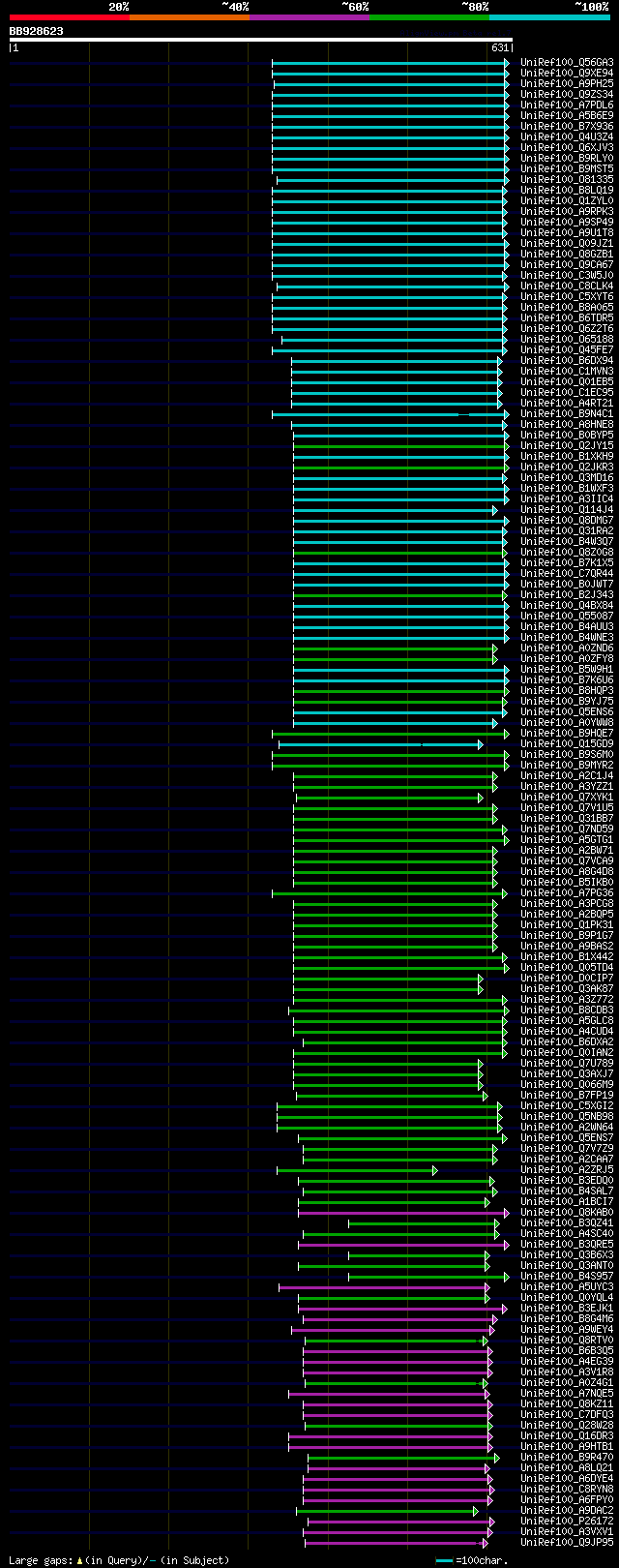The image size is (619, 1568).
Task: Click the =100char. scale legend
Action: tap(472, 1560)
